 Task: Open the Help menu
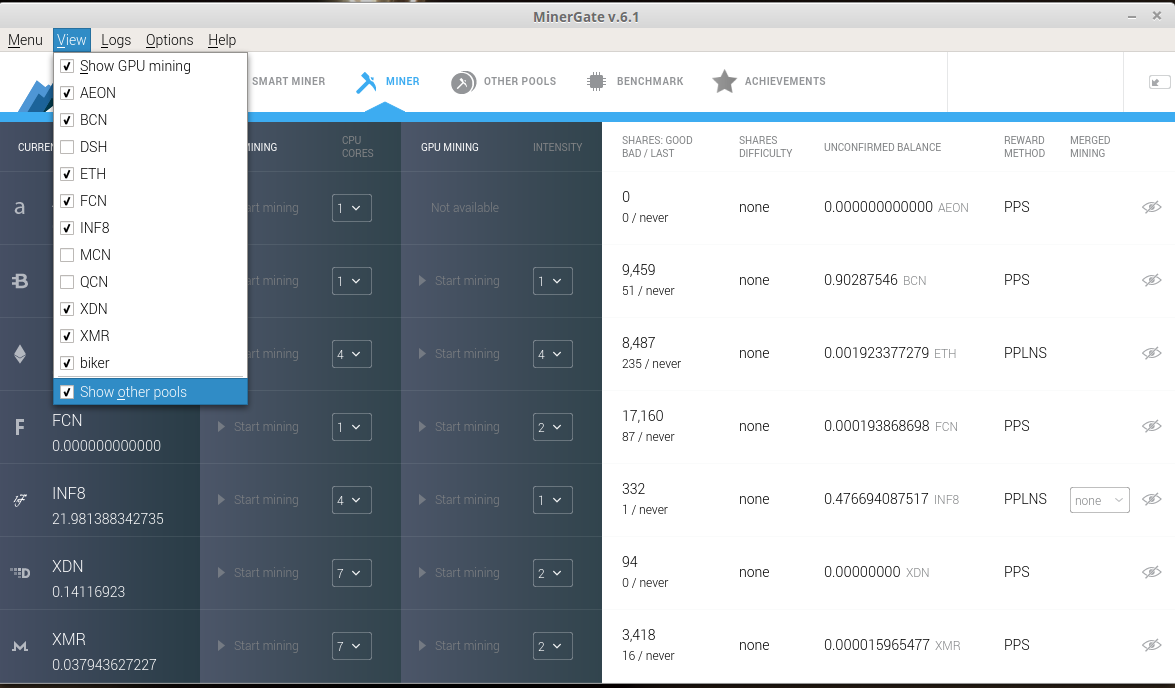222,40
